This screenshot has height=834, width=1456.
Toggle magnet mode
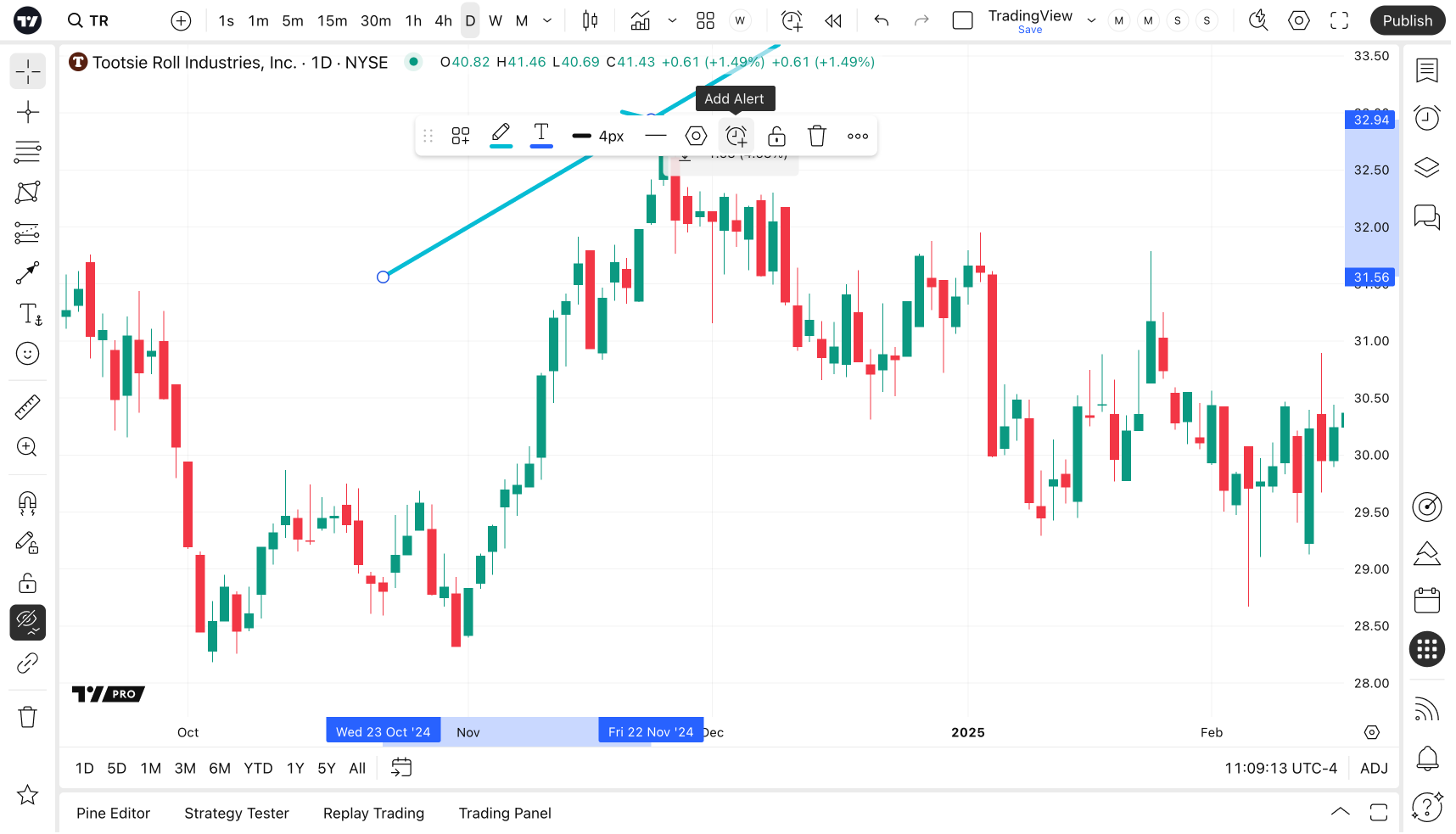[28, 503]
